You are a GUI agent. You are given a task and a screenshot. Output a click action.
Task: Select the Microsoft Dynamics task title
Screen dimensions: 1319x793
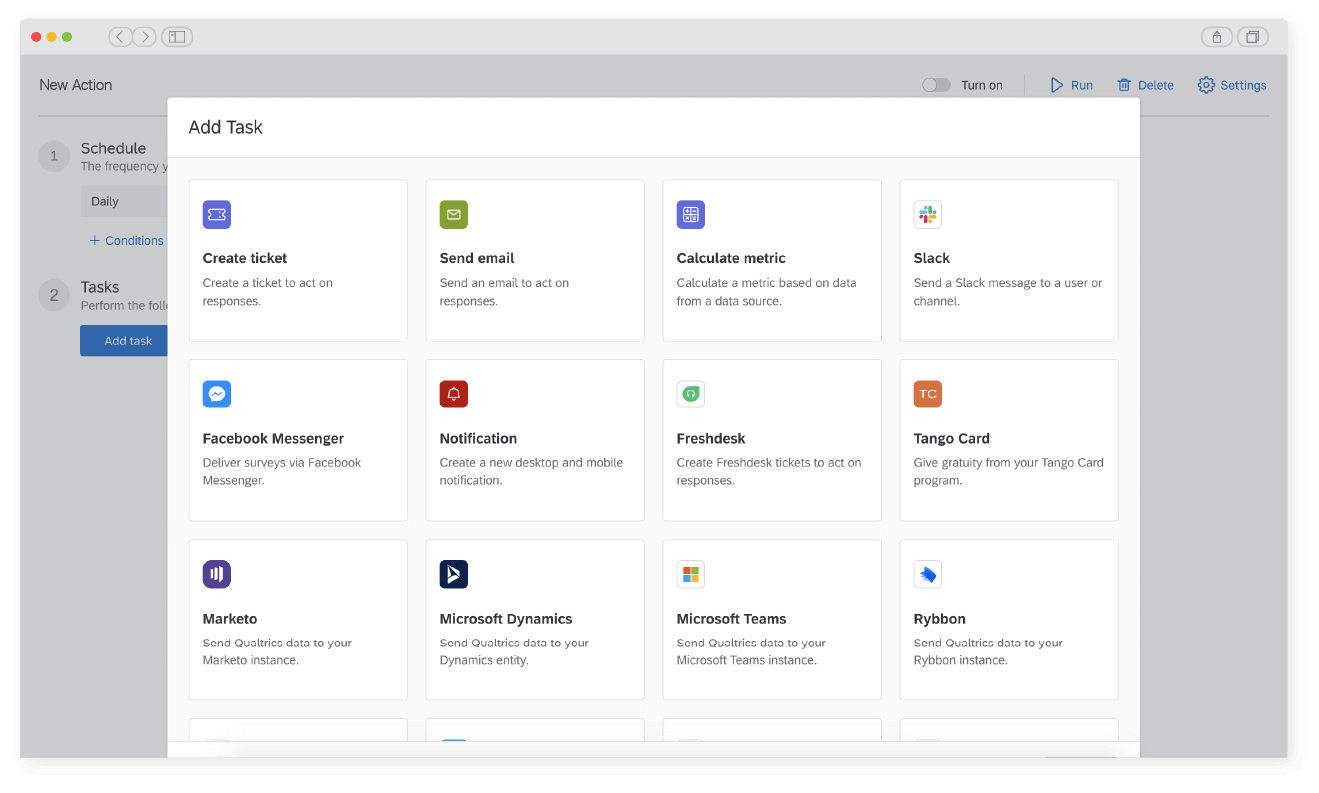tap(506, 619)
